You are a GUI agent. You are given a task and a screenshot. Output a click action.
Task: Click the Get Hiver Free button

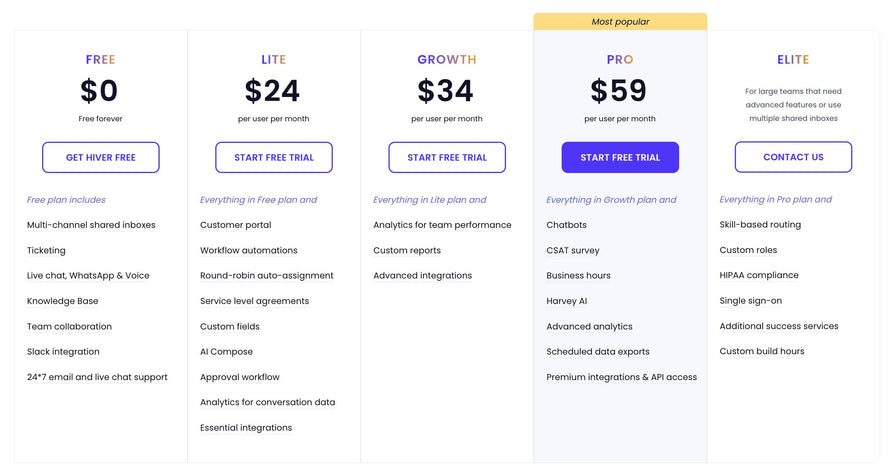(x=100, y=157)
